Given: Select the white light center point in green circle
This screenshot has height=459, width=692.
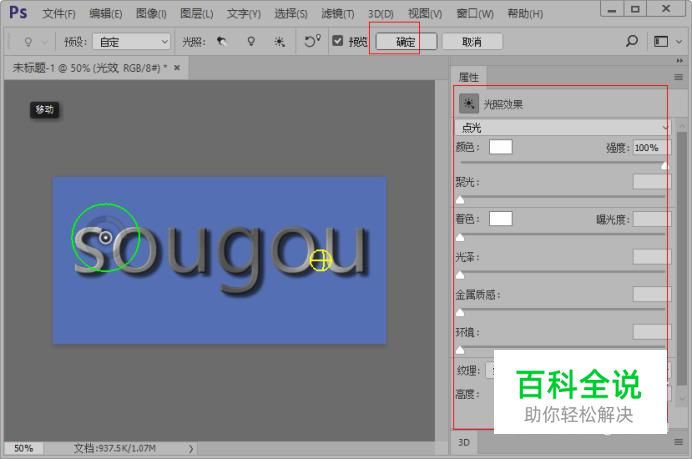Looking at the screenshot, I should click(105, 237).
